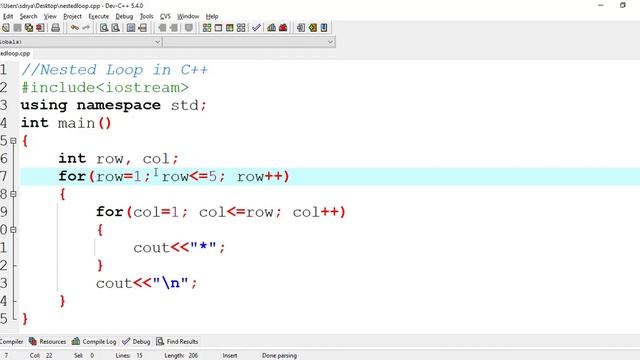Open the Help menu
640x360 pixels.
pos(212,16)
